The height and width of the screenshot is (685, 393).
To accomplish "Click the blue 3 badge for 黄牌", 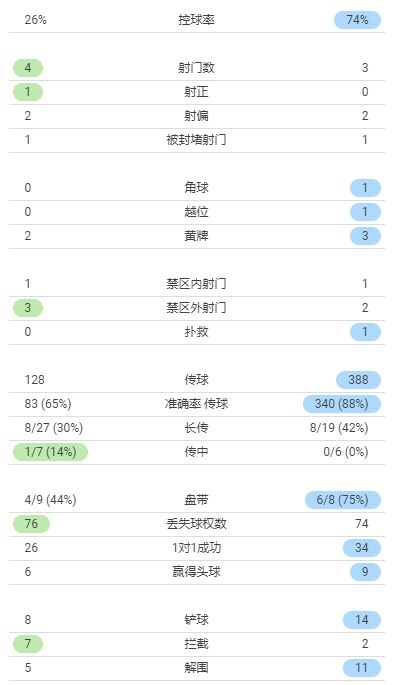I will coord(365,236).
